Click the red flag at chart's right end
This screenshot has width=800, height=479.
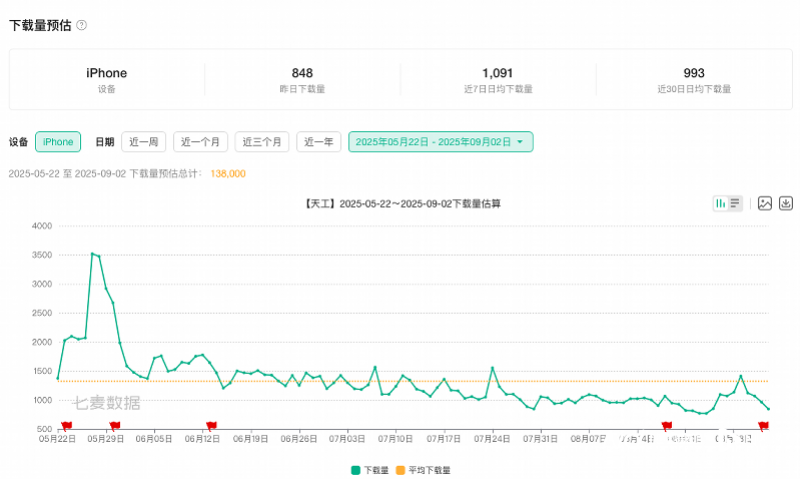(x=763, y=426)
